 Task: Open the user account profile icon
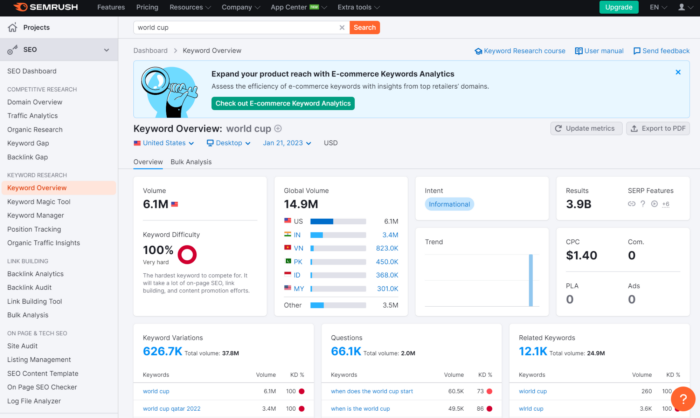click(681, 7)
